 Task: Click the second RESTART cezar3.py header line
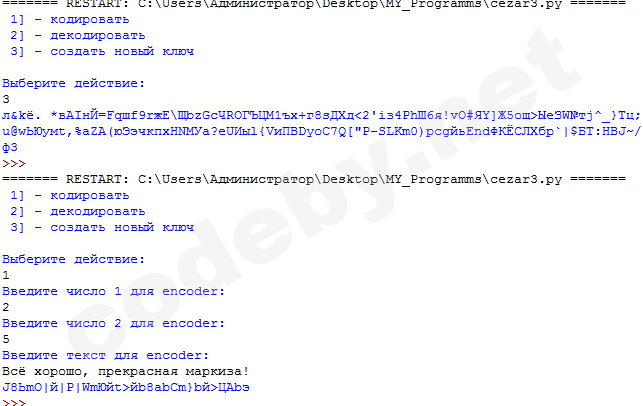314,180
